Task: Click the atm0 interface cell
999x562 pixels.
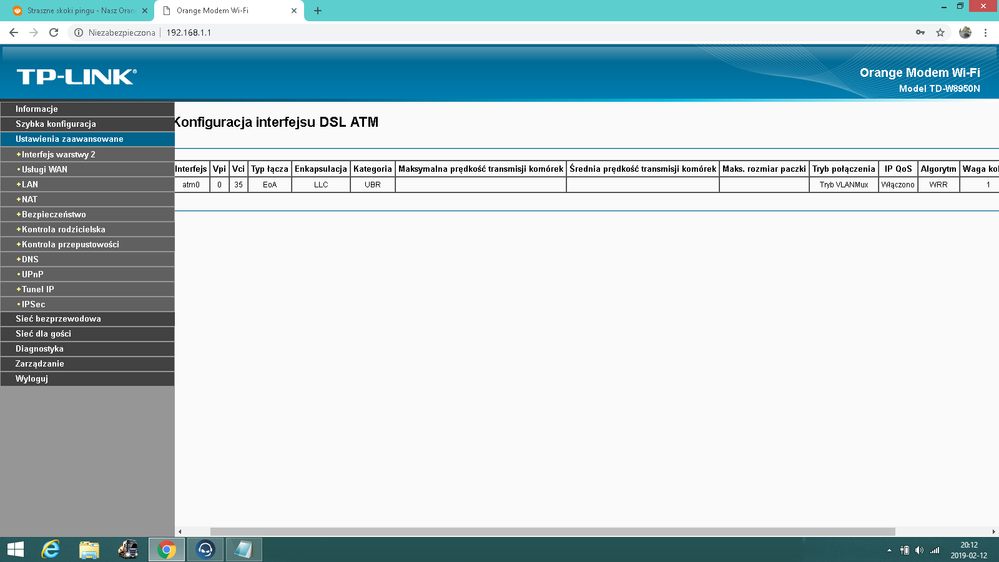Action: click(x=191, y=185)
